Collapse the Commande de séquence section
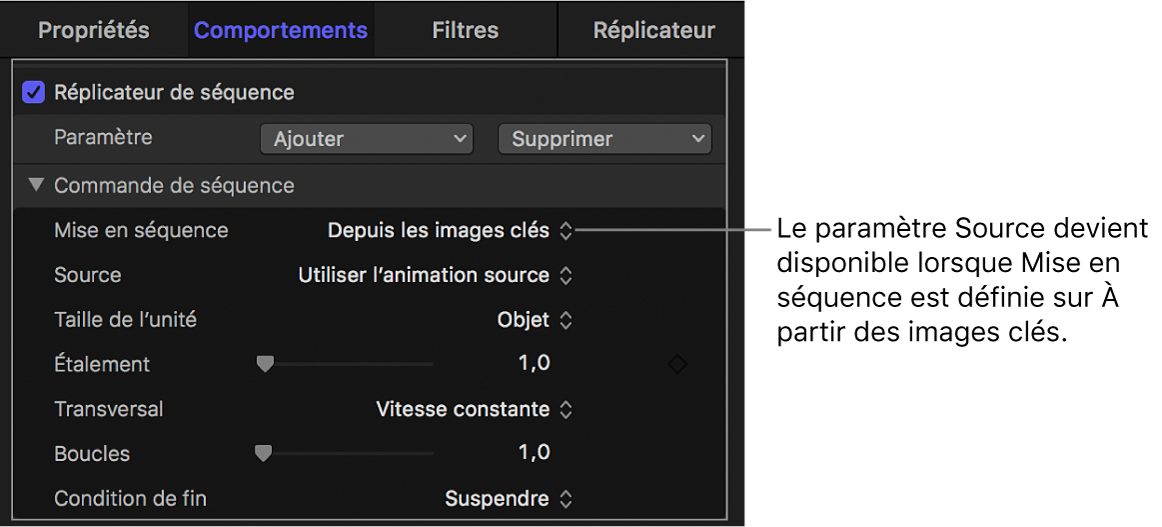The image size is (1162, 527). pyautogui.click(x=38, y=185)
